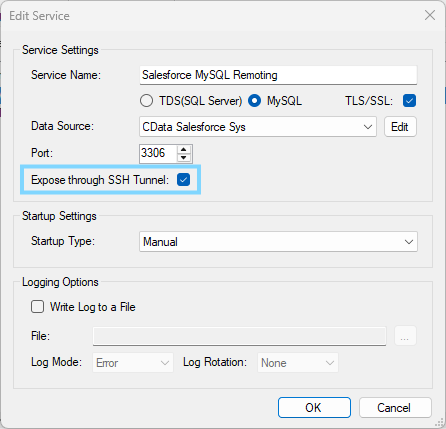
Task: Click into the Port number field
Action: tap(158, 154)
